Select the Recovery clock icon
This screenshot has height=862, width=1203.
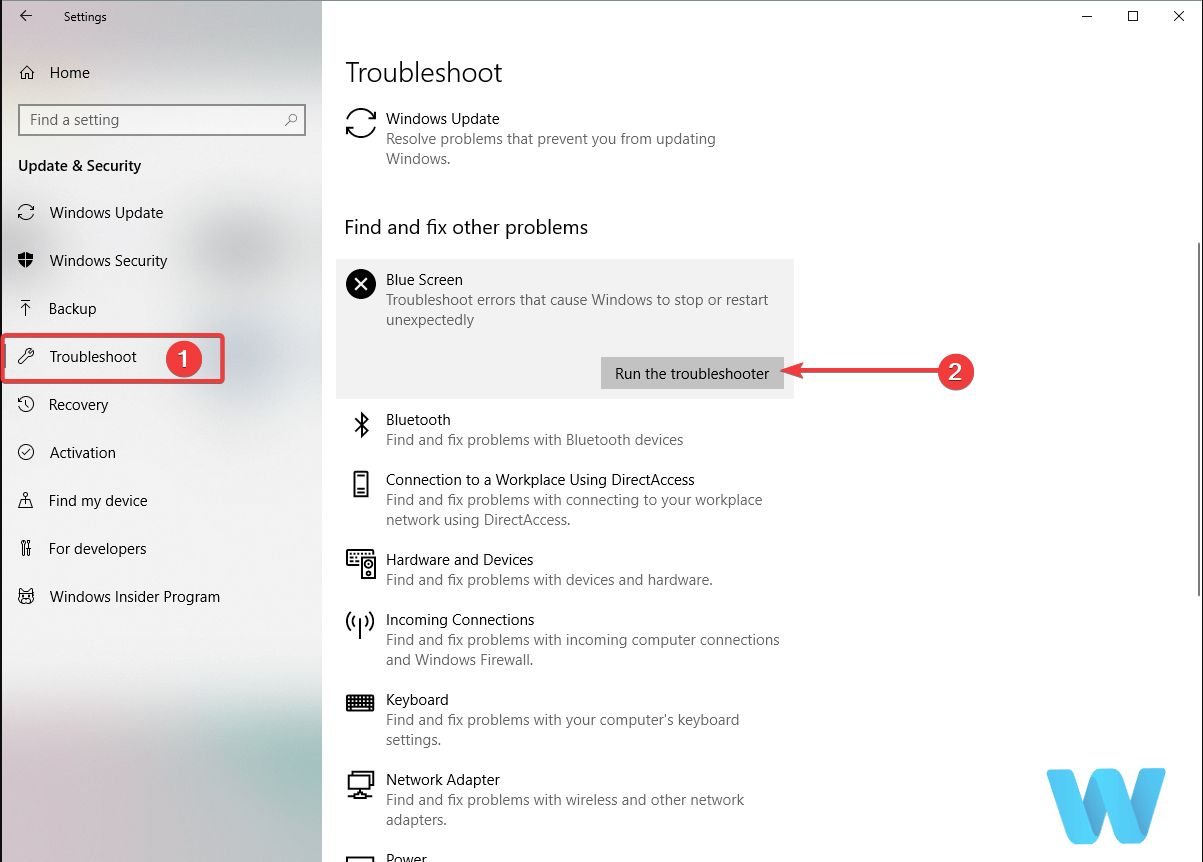(27, 405)
